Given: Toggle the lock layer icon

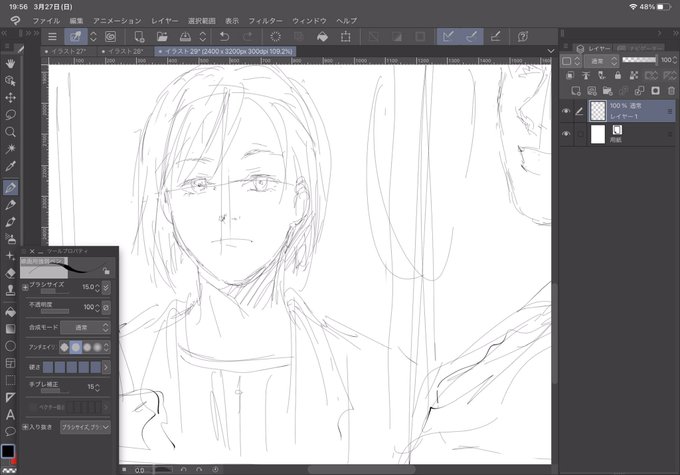Looking at the screenshot, I should click(x=618, y=75).
